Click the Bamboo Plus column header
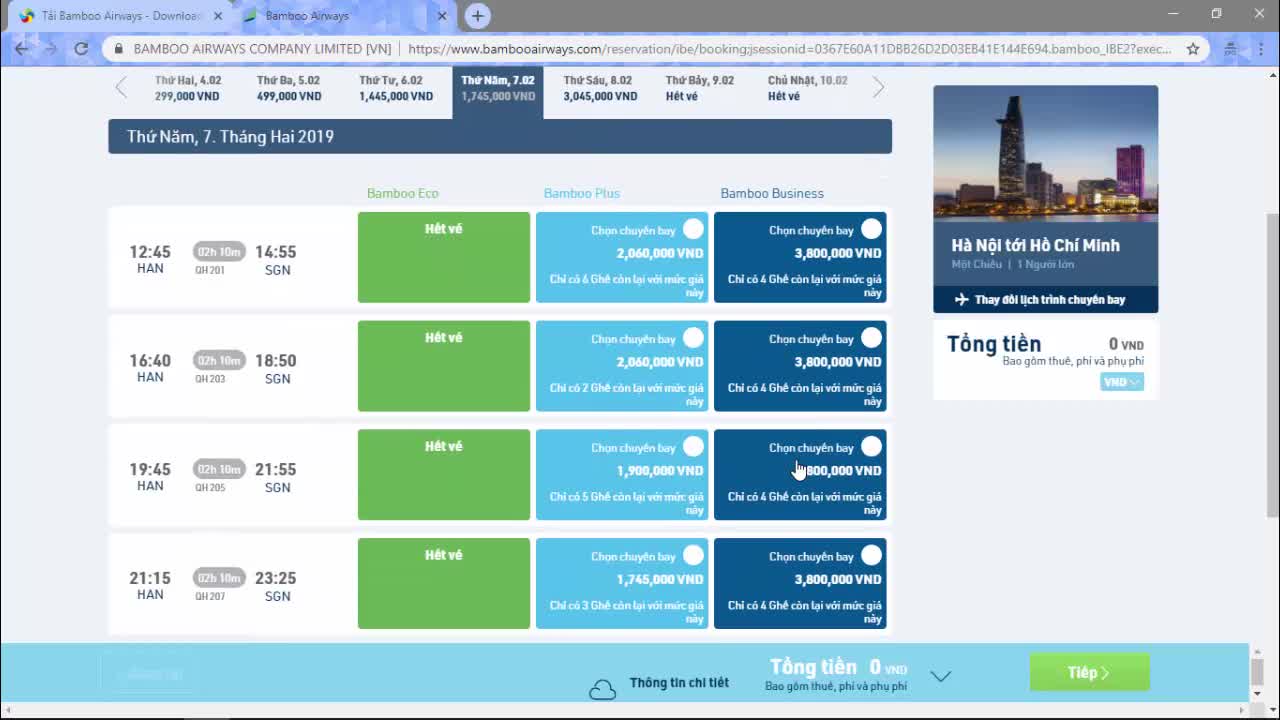Viewport: 1280px width, 720px height. coord(582,193)
